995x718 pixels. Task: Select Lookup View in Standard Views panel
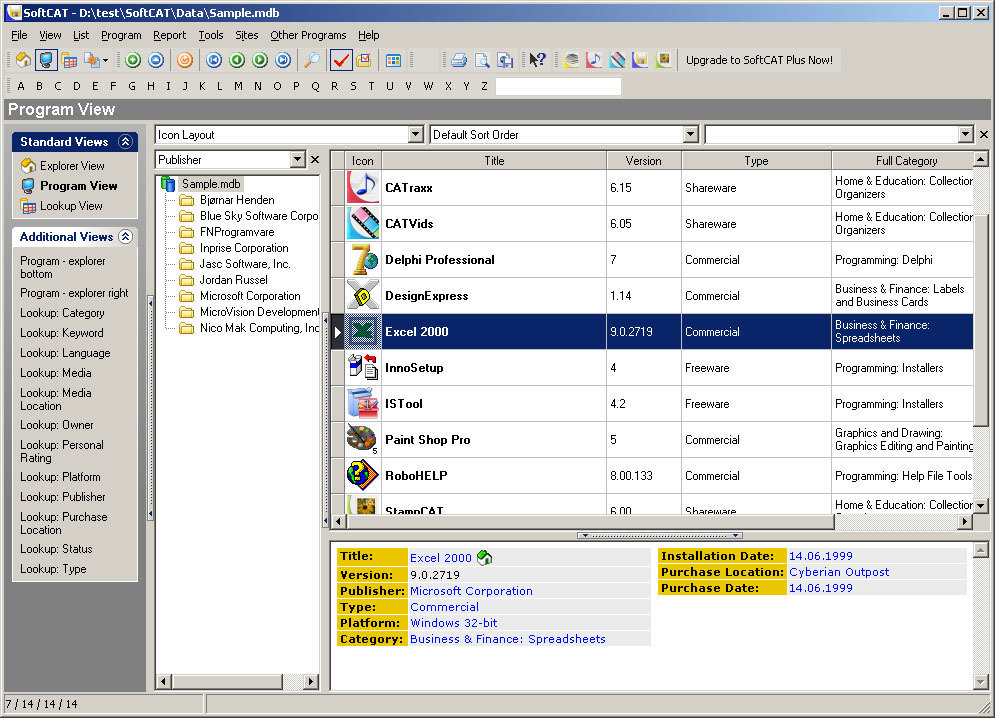[x=71, y=206]
